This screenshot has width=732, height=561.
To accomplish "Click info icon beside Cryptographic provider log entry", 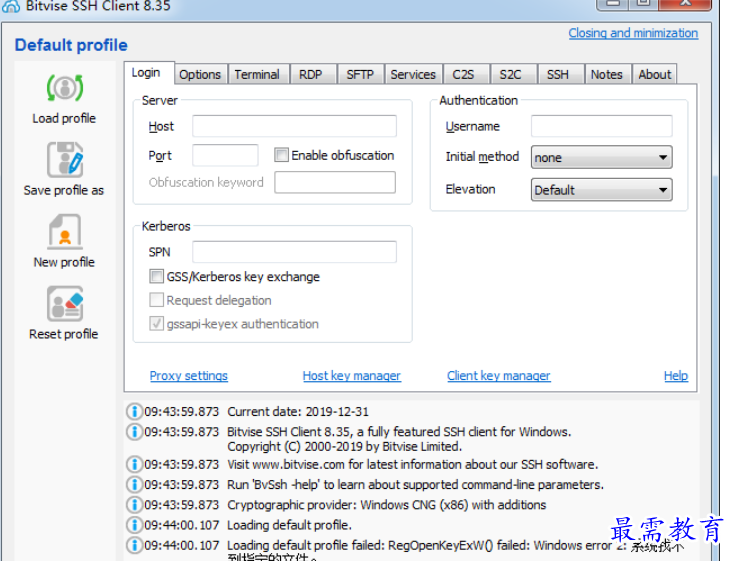I will (x=134, y=505).
